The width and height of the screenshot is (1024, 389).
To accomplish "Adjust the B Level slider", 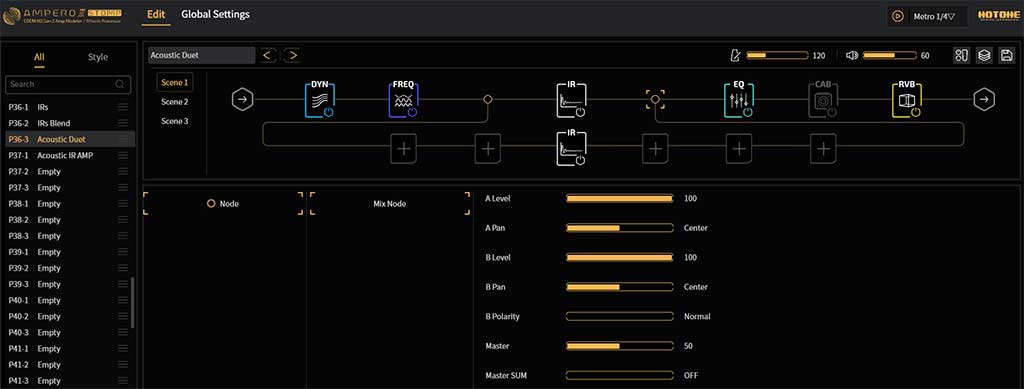I will pyautogui.click(x=619, y=258).
